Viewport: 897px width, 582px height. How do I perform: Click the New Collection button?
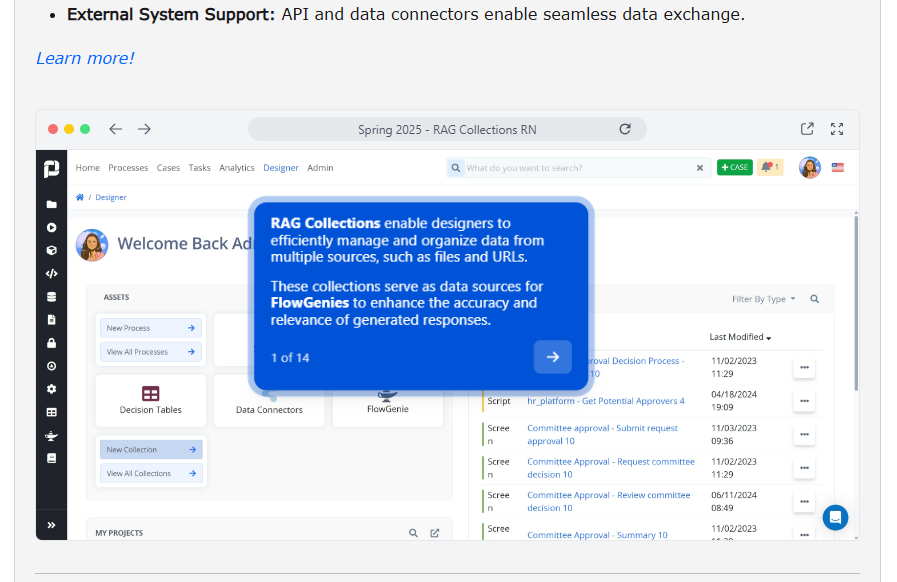coord(151,450)
